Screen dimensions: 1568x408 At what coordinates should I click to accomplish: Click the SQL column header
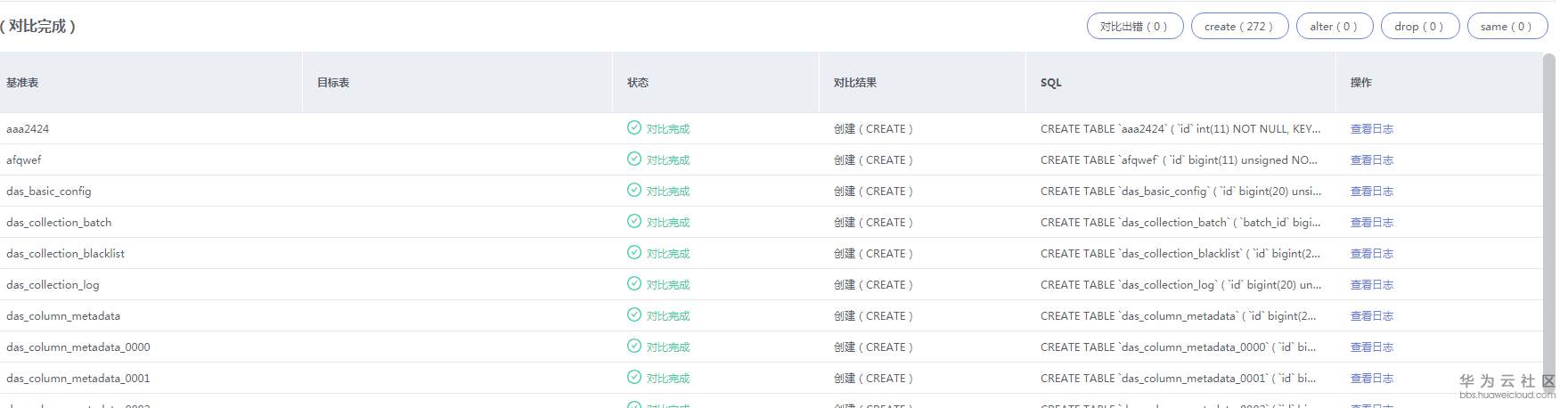point(1051,83)
